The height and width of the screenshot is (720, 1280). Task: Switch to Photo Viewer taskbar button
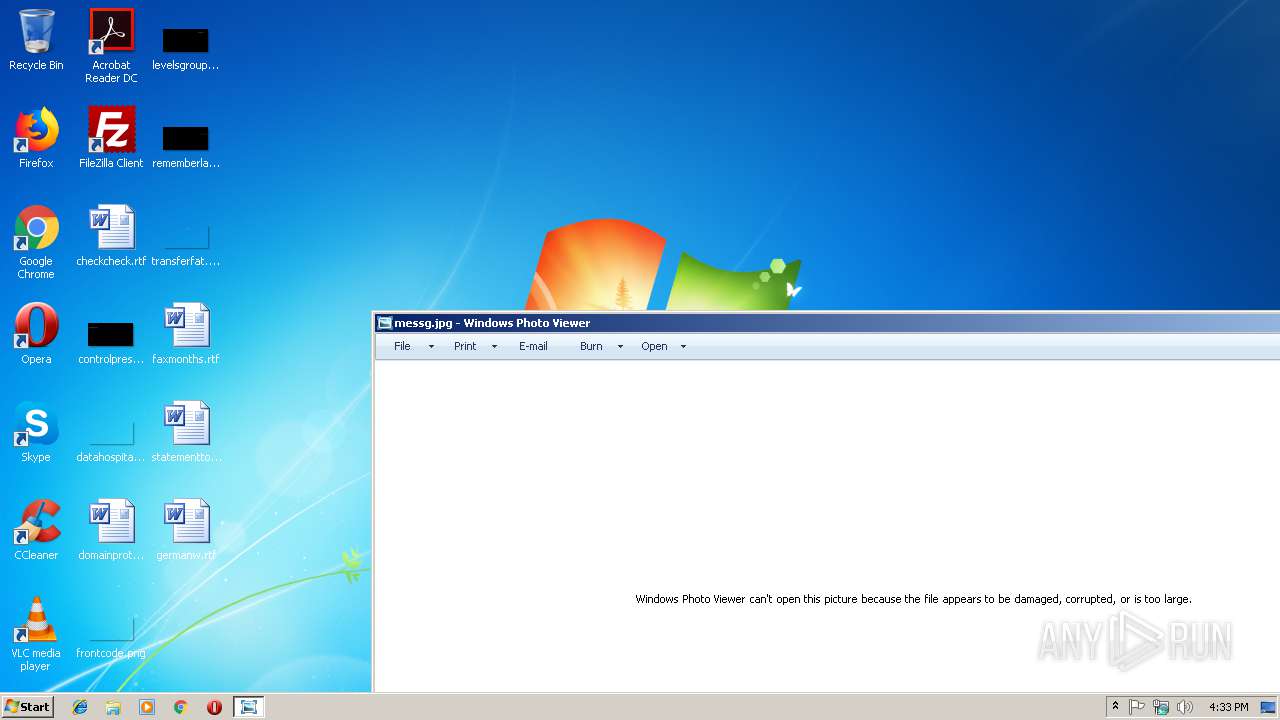tap(249, 707)
